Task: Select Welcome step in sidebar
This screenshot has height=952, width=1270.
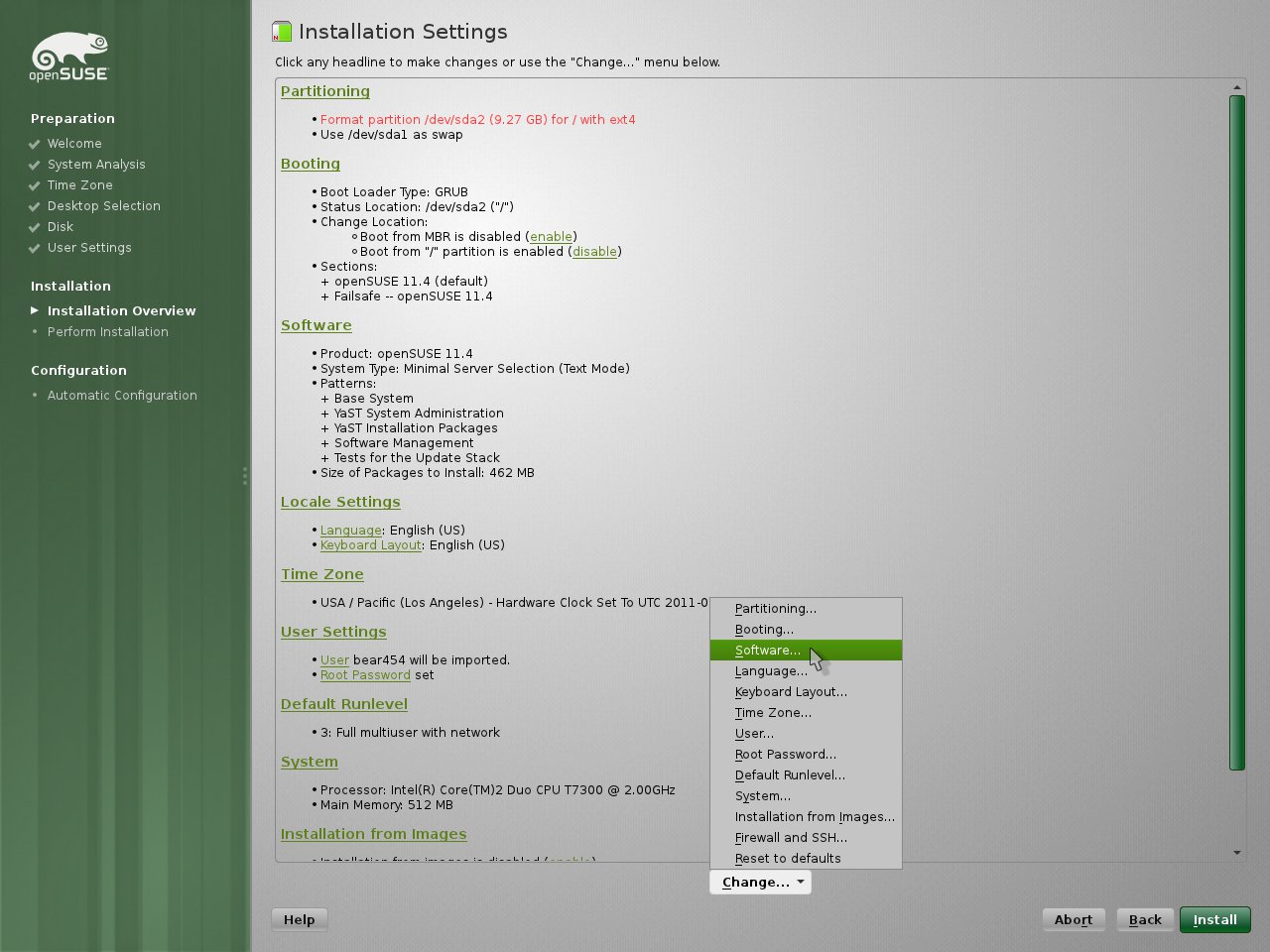Action: (x=74, y=144)
